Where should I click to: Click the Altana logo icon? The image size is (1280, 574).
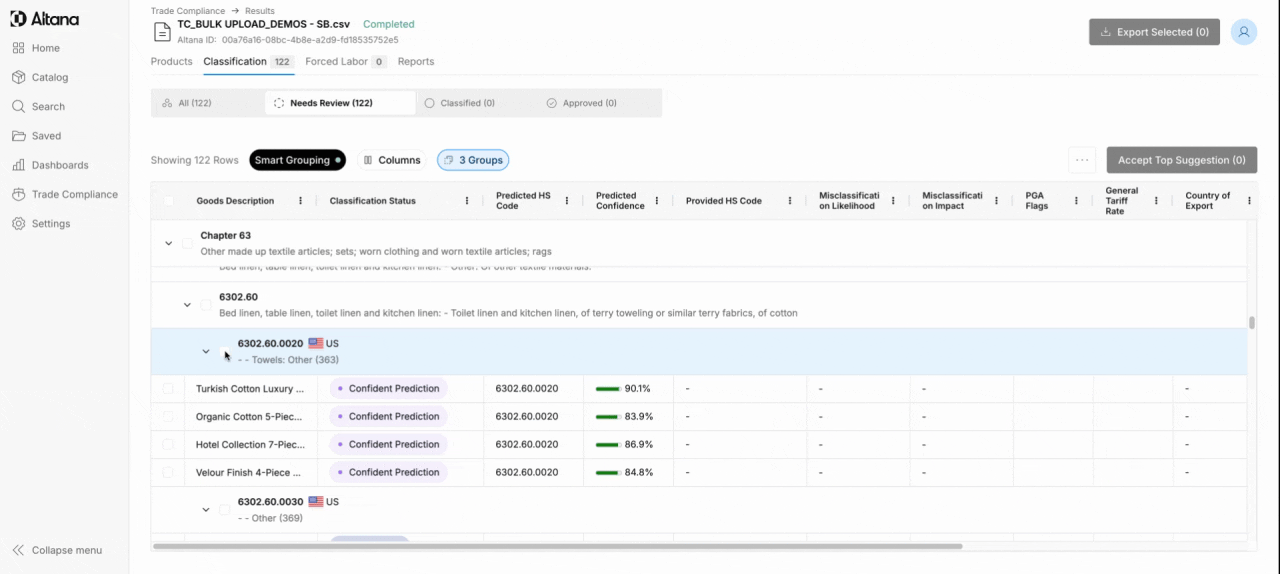click(18, 19)
